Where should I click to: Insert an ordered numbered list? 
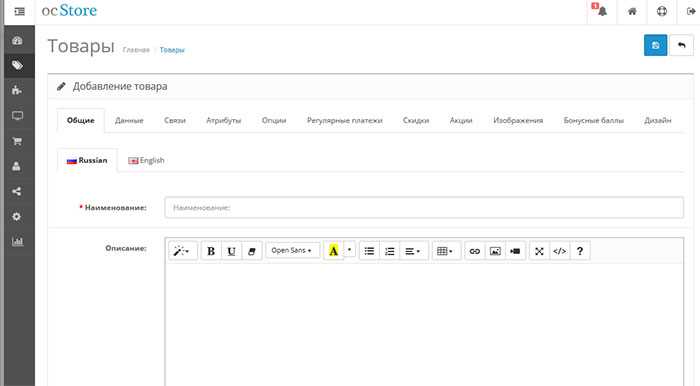[390, 251]
